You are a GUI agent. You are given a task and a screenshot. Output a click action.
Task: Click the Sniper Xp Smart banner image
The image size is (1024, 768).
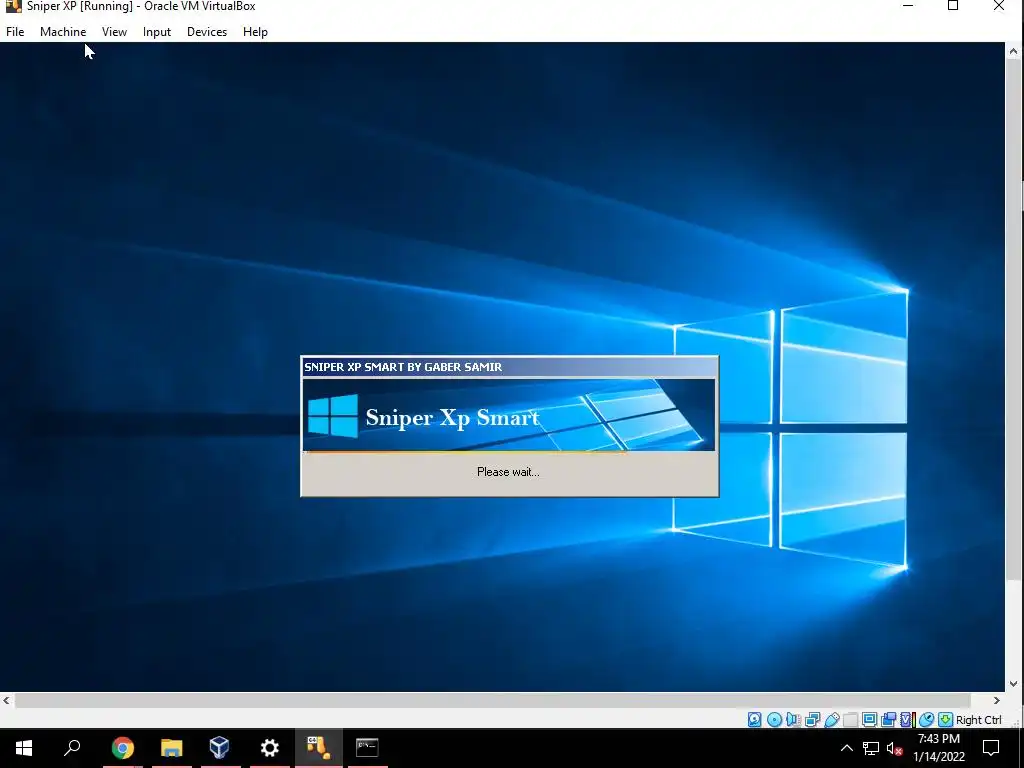pos(509,415)
